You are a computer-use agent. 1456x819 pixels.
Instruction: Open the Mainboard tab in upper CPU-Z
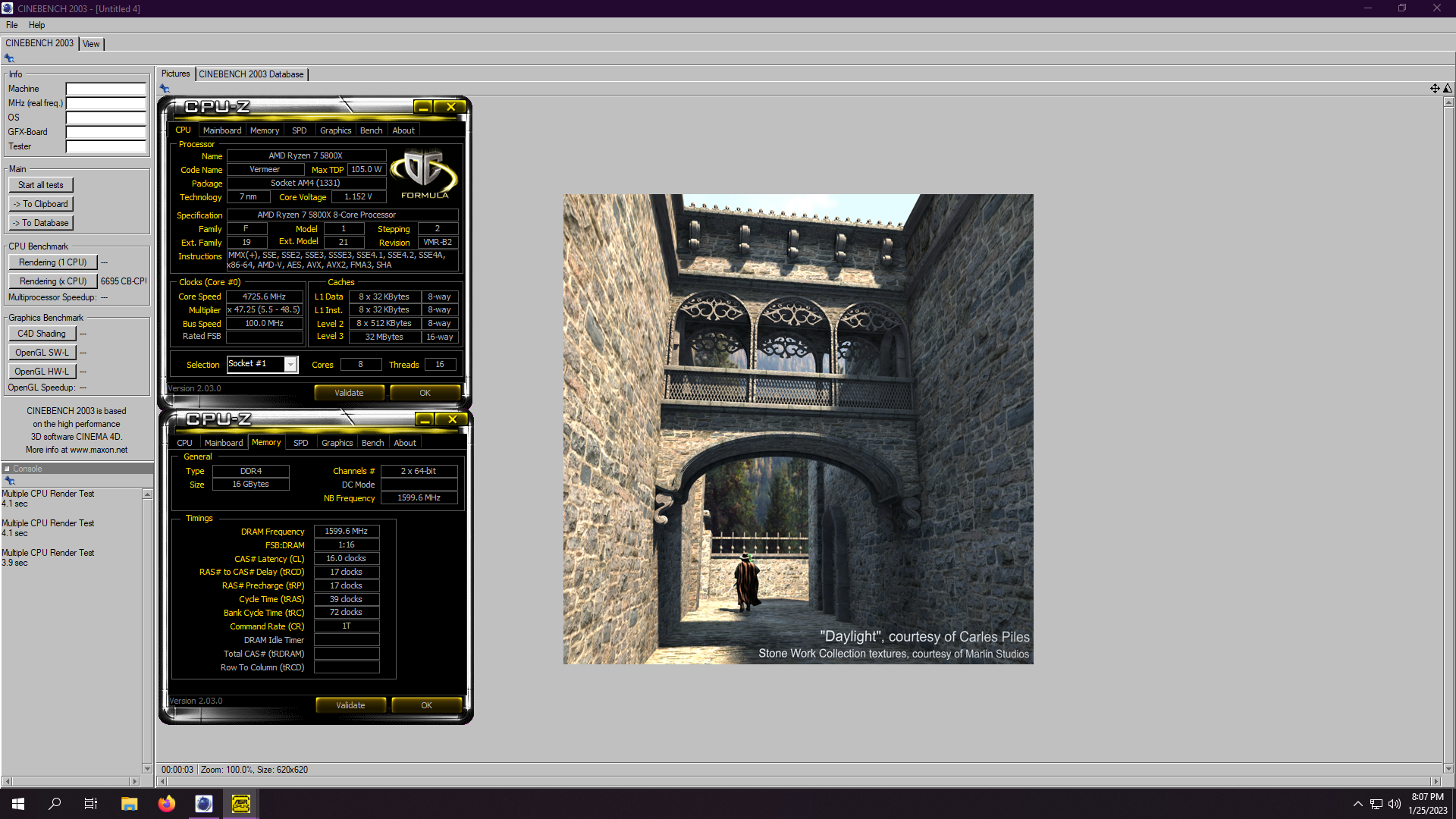(222, 130)
